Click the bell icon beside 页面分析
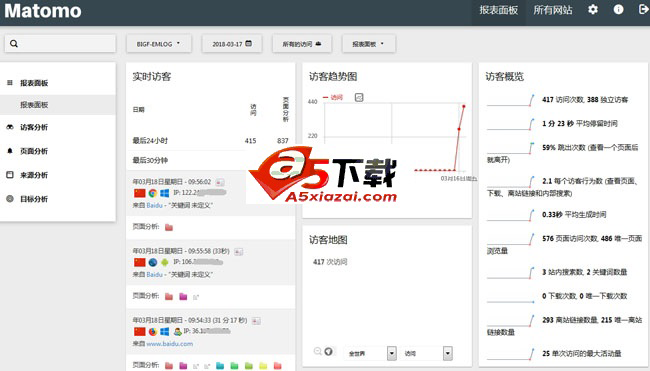The width and height of the screenshot is (650, 371). coord(10,151)
